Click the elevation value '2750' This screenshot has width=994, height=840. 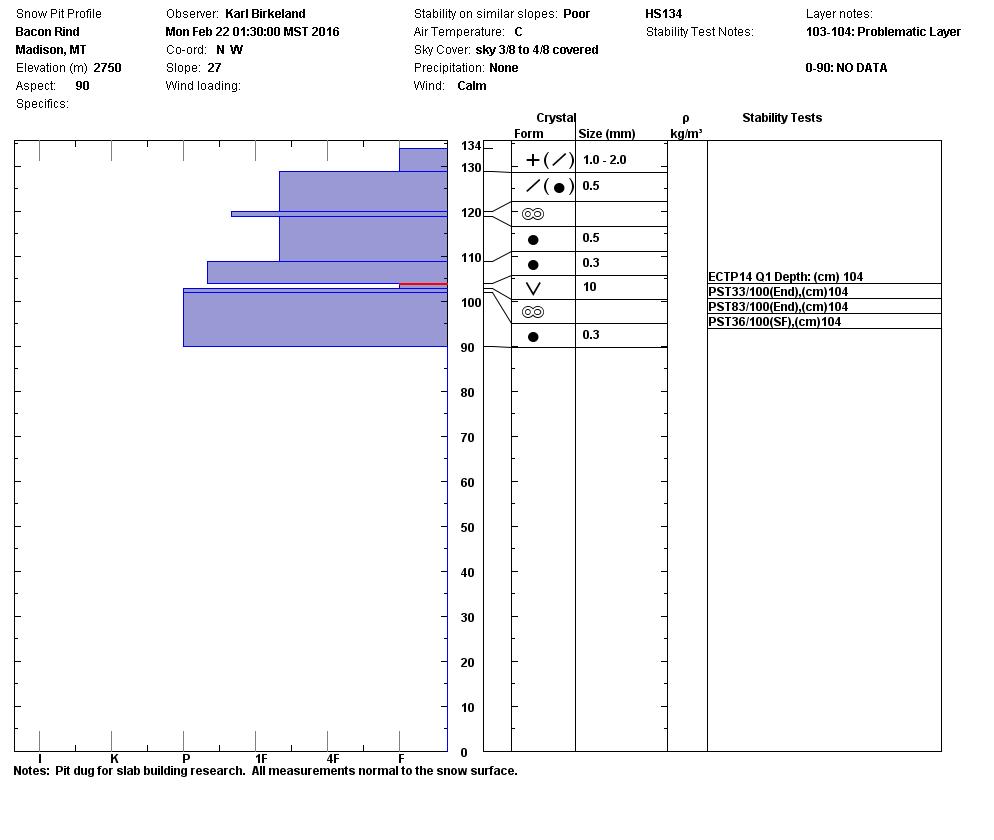pos(107,68)
